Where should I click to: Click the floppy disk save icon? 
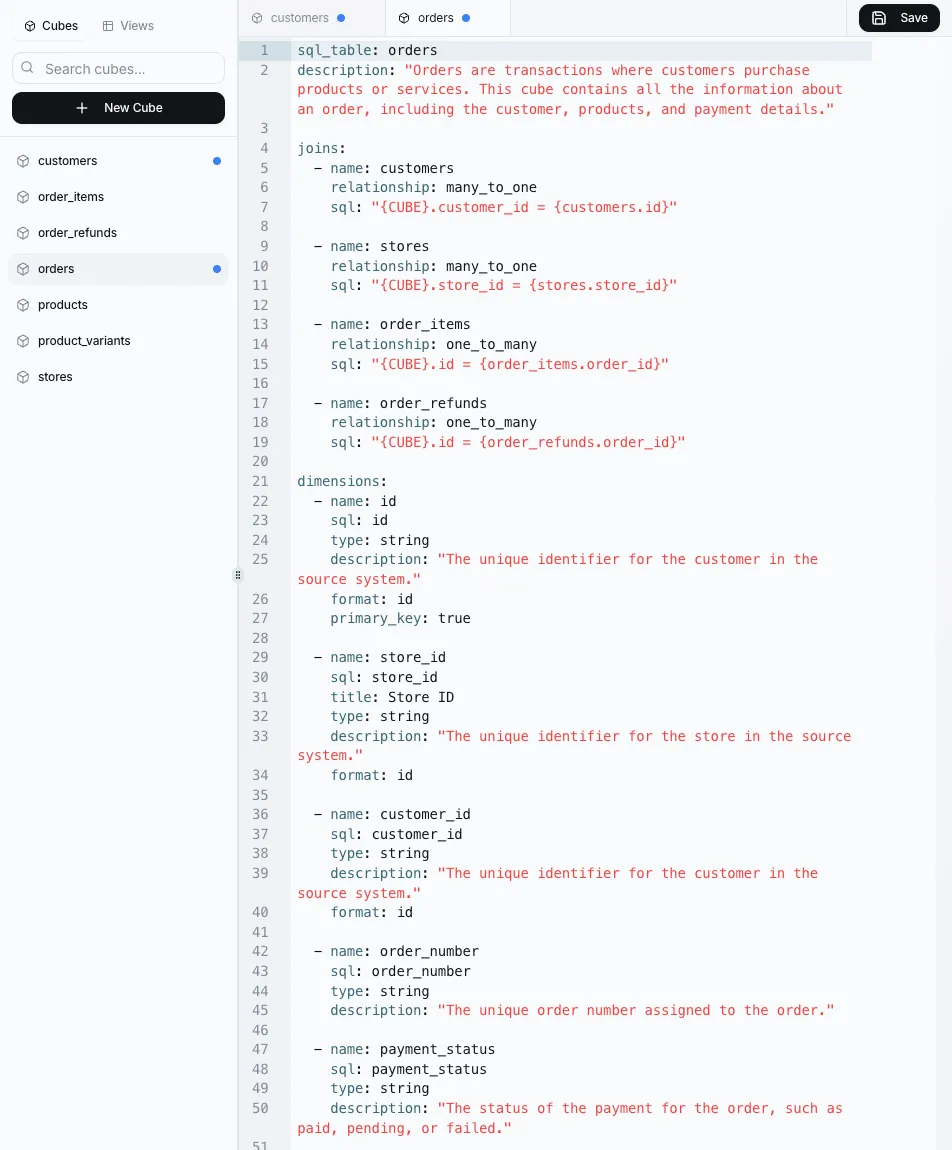click(x=879, y=18)
